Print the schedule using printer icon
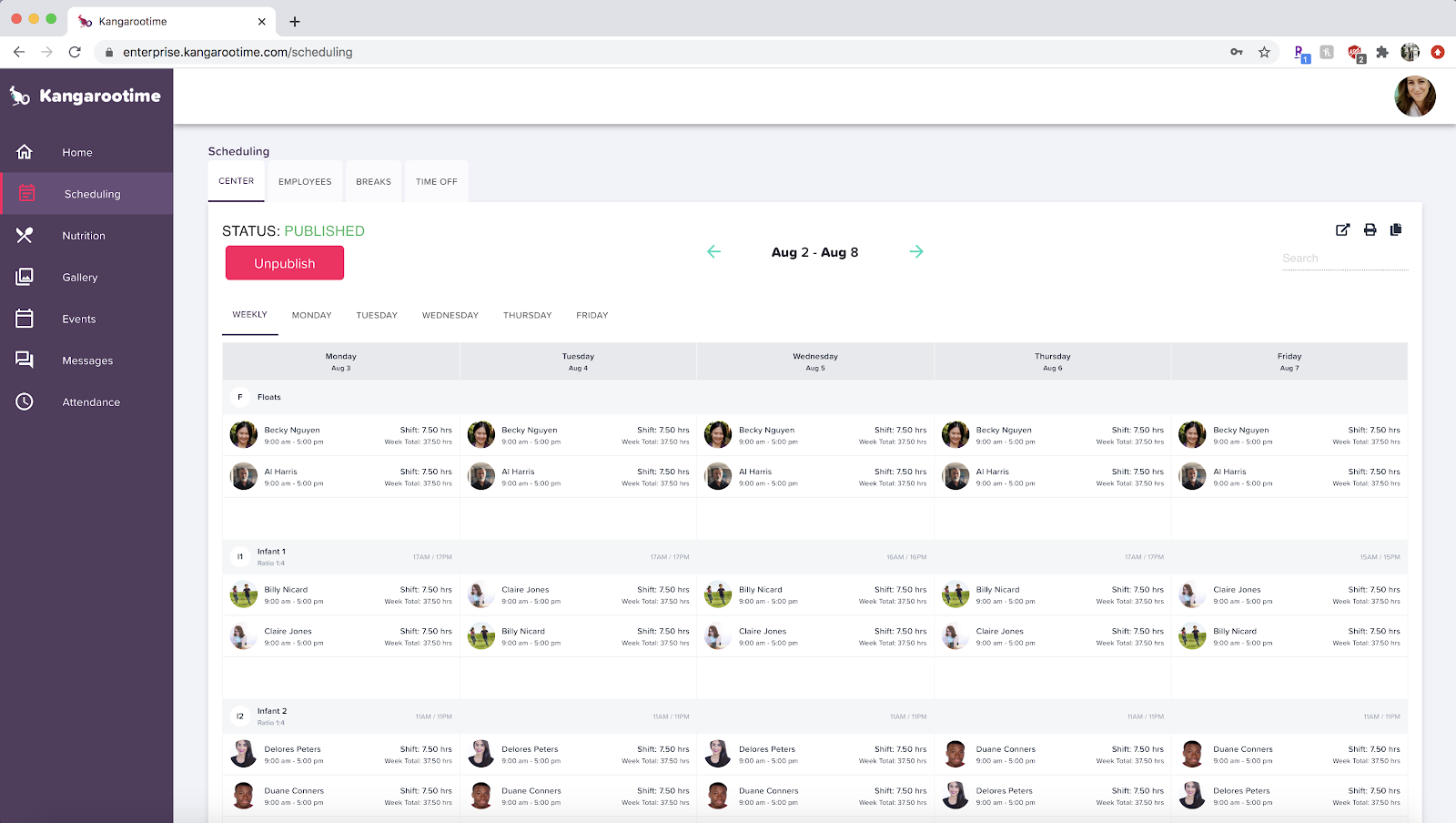Screen dimensions: 1456x823 (1370, 230)
